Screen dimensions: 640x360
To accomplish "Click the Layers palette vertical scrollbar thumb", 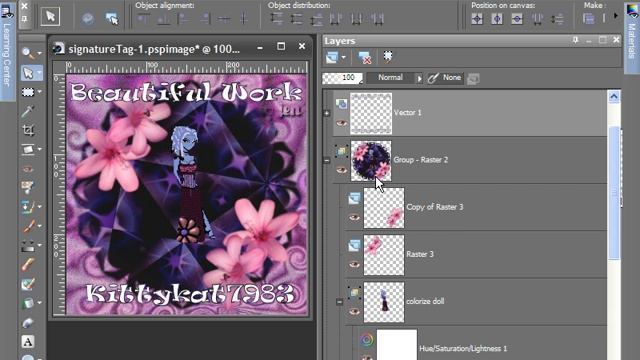I will (614, 192).
